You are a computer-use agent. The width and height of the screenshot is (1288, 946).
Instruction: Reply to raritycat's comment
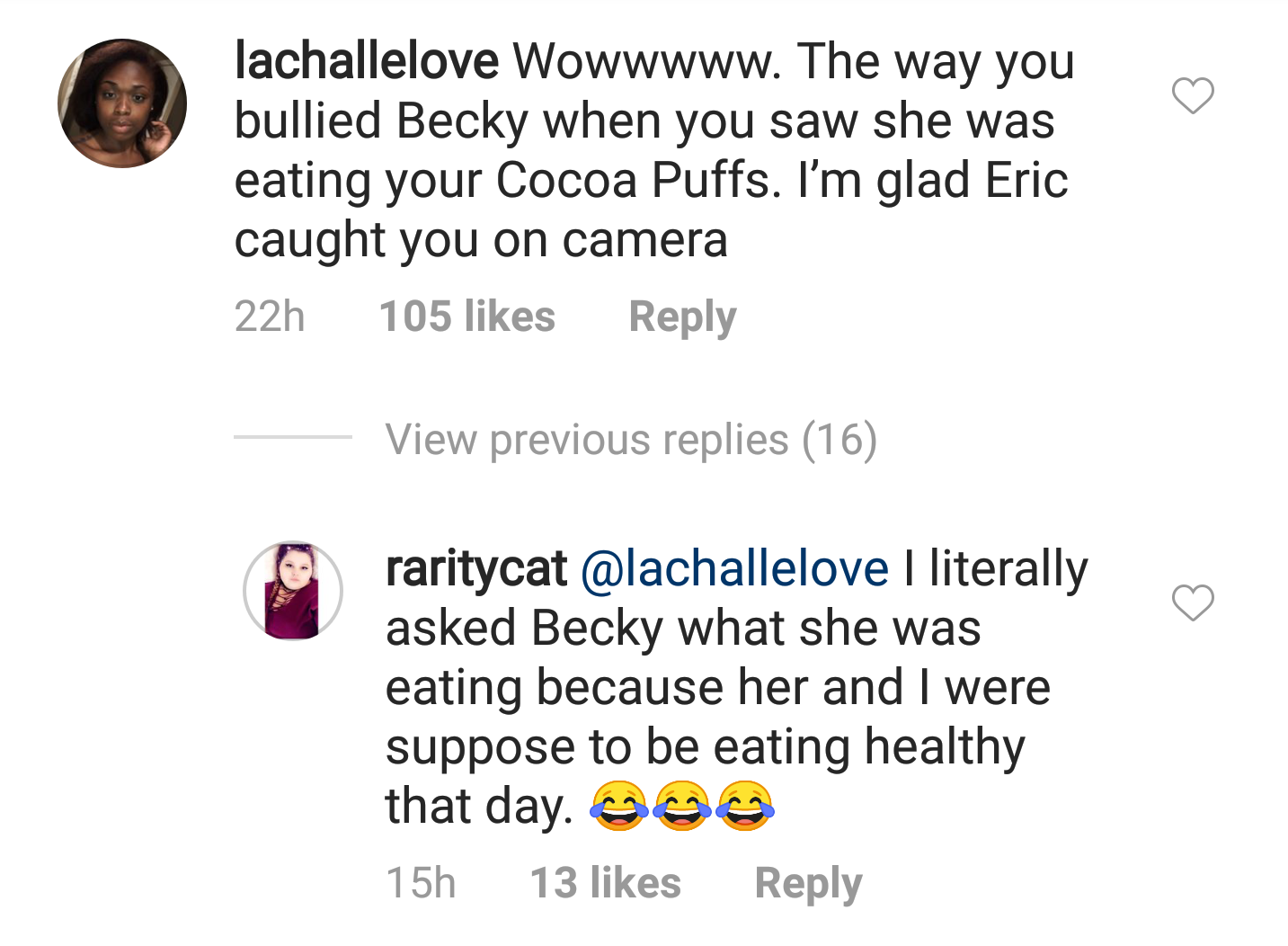[808, 884]
